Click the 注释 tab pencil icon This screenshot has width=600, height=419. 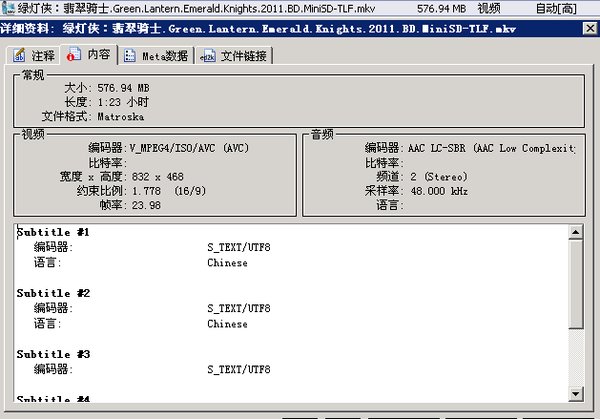point(18,55)
